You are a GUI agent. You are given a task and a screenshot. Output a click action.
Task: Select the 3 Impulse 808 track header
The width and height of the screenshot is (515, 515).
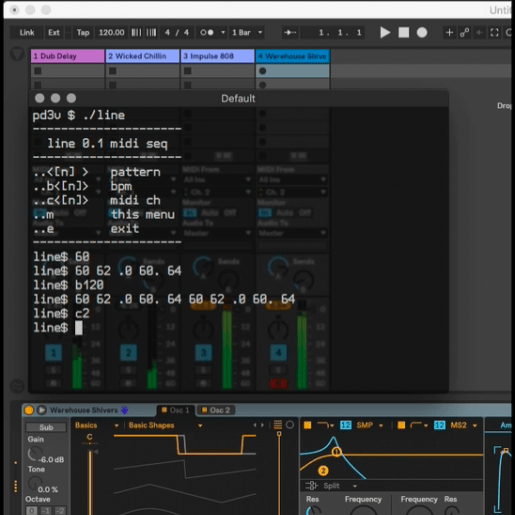coord(218,56)
